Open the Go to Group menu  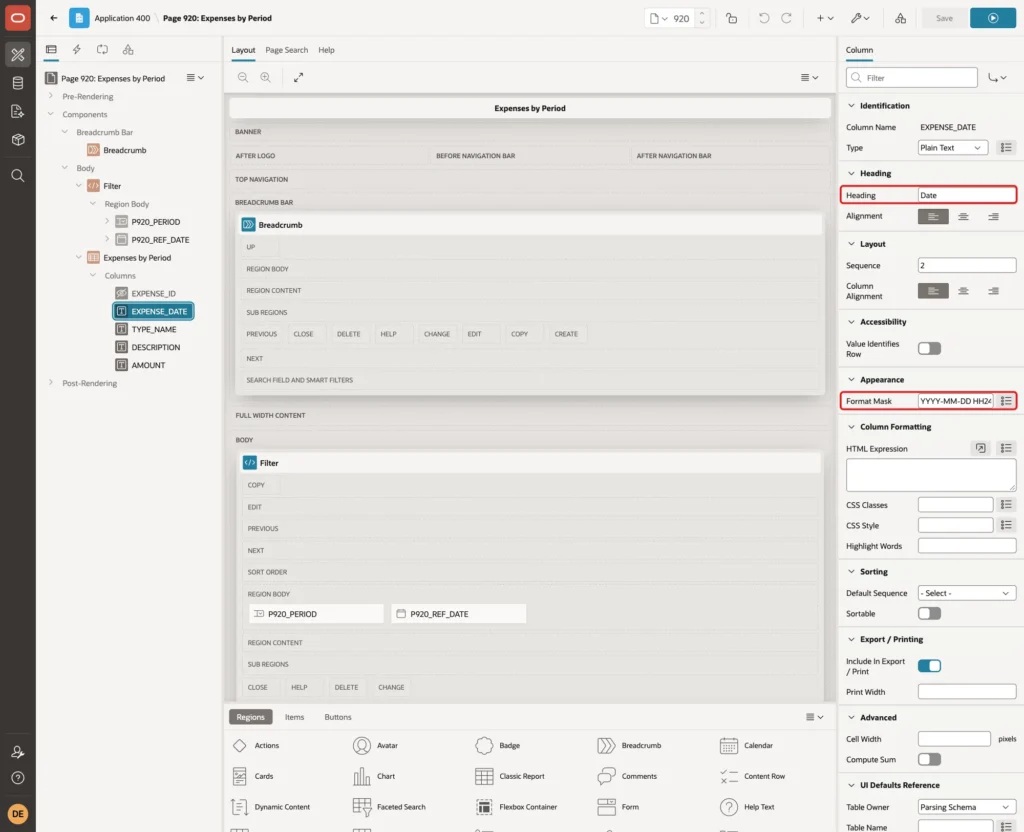[x=997, y=78]
